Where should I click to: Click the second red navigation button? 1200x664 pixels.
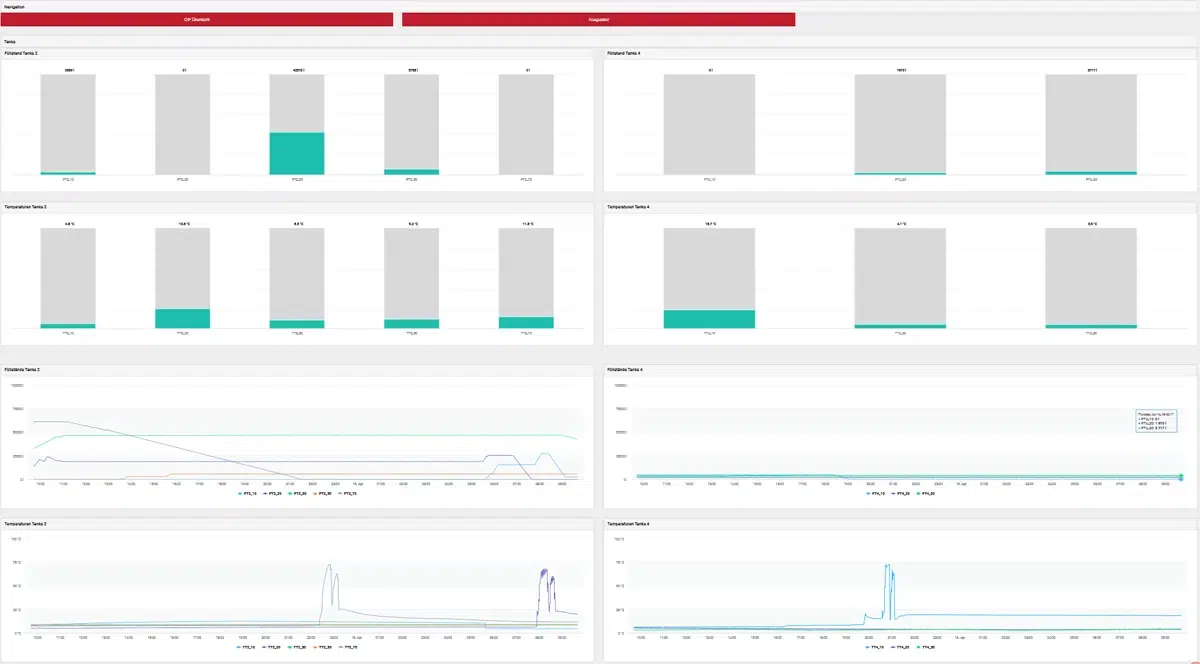598,19
